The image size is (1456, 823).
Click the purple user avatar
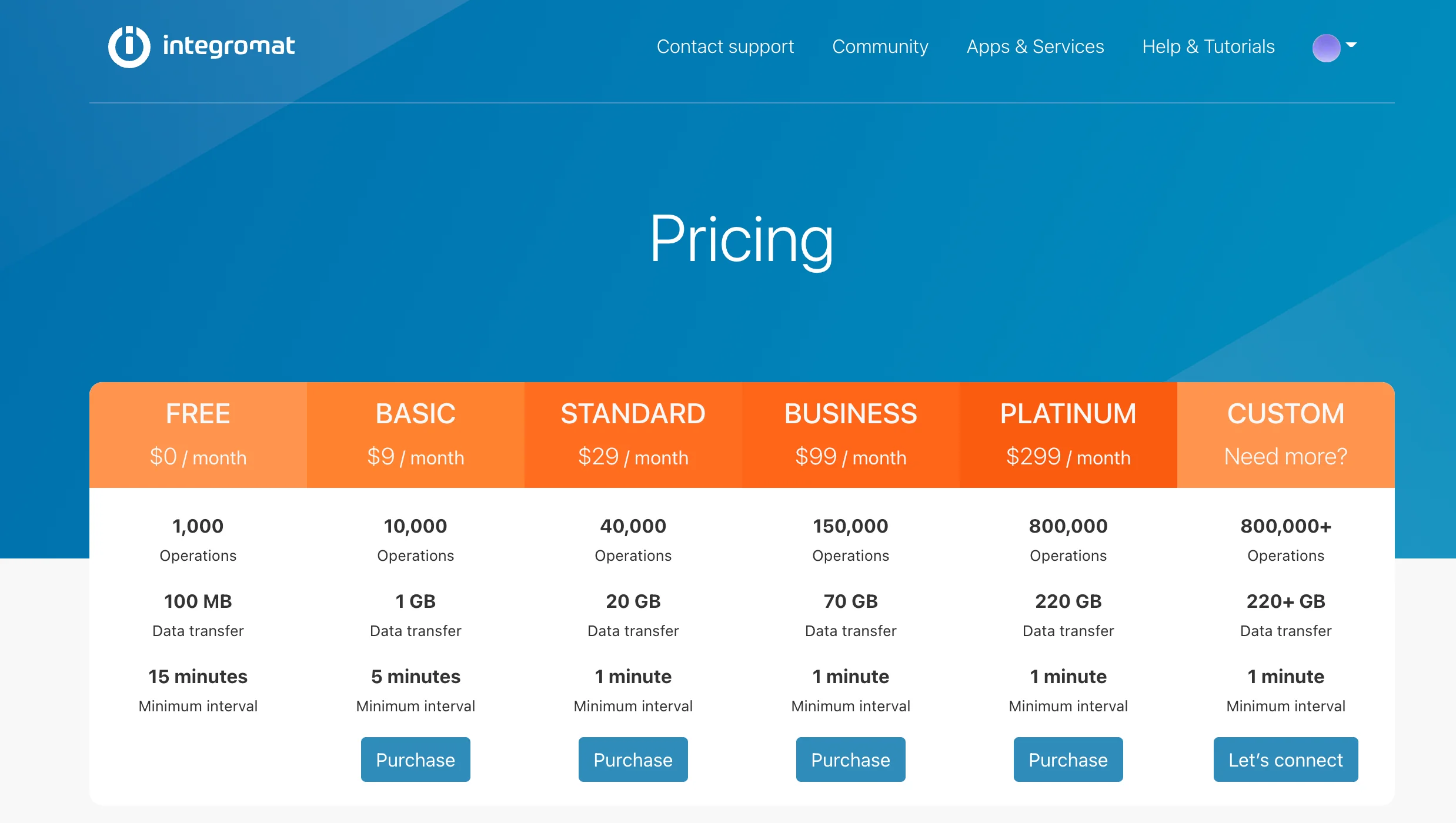[1326, 48]
